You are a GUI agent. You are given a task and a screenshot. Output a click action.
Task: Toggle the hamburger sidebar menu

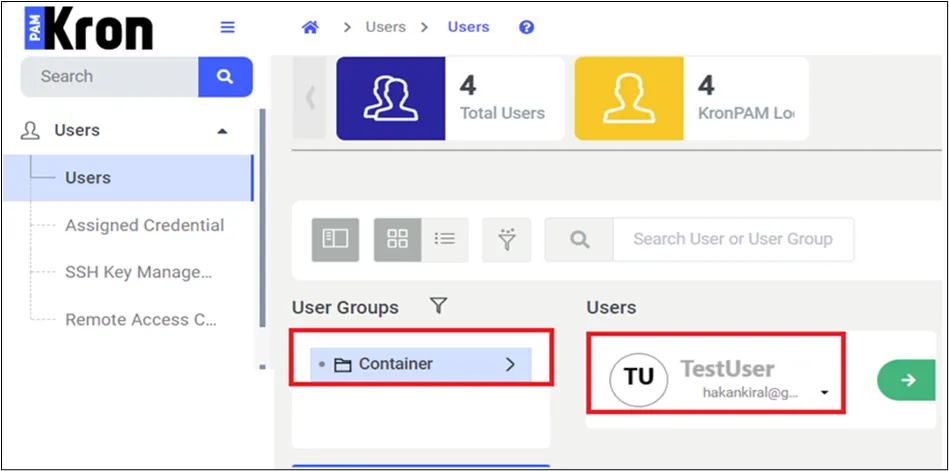pos(228,27)
